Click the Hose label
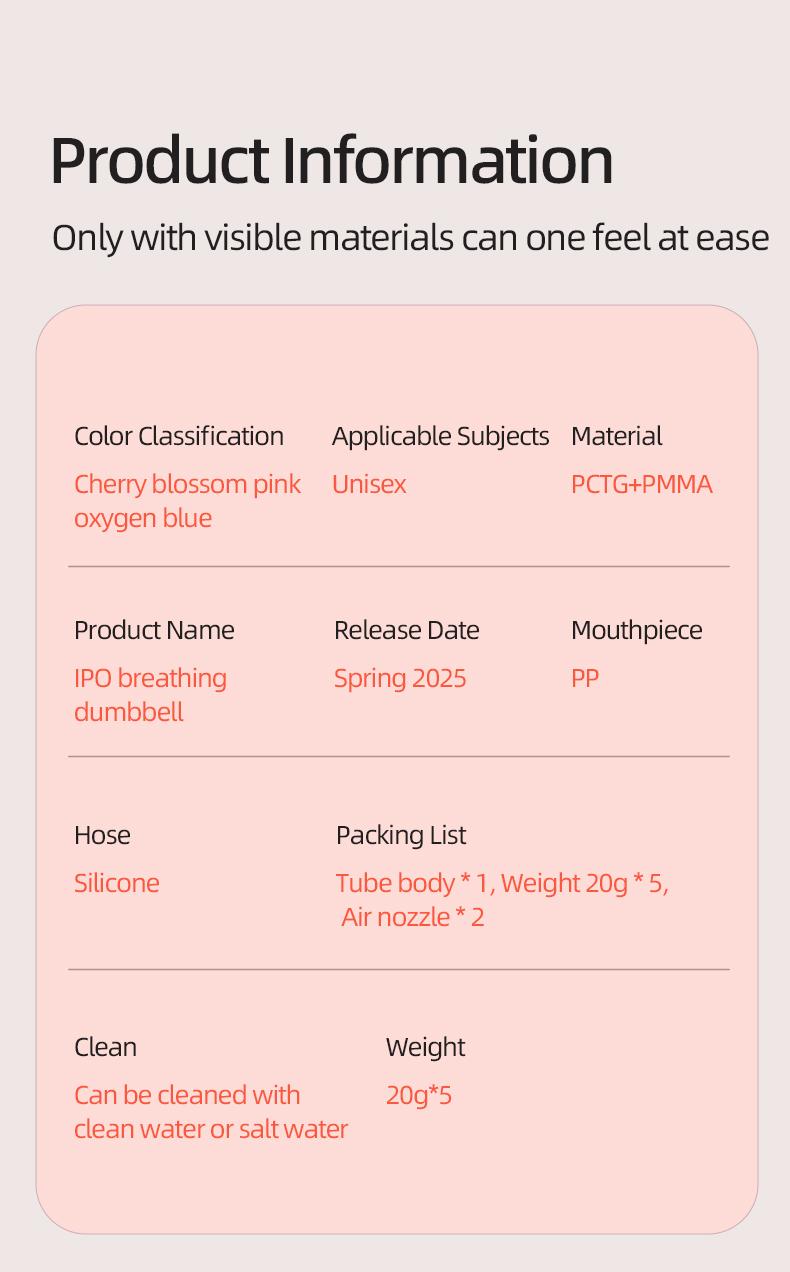Viewport: 790px width, 1272px height. point(102,835)
